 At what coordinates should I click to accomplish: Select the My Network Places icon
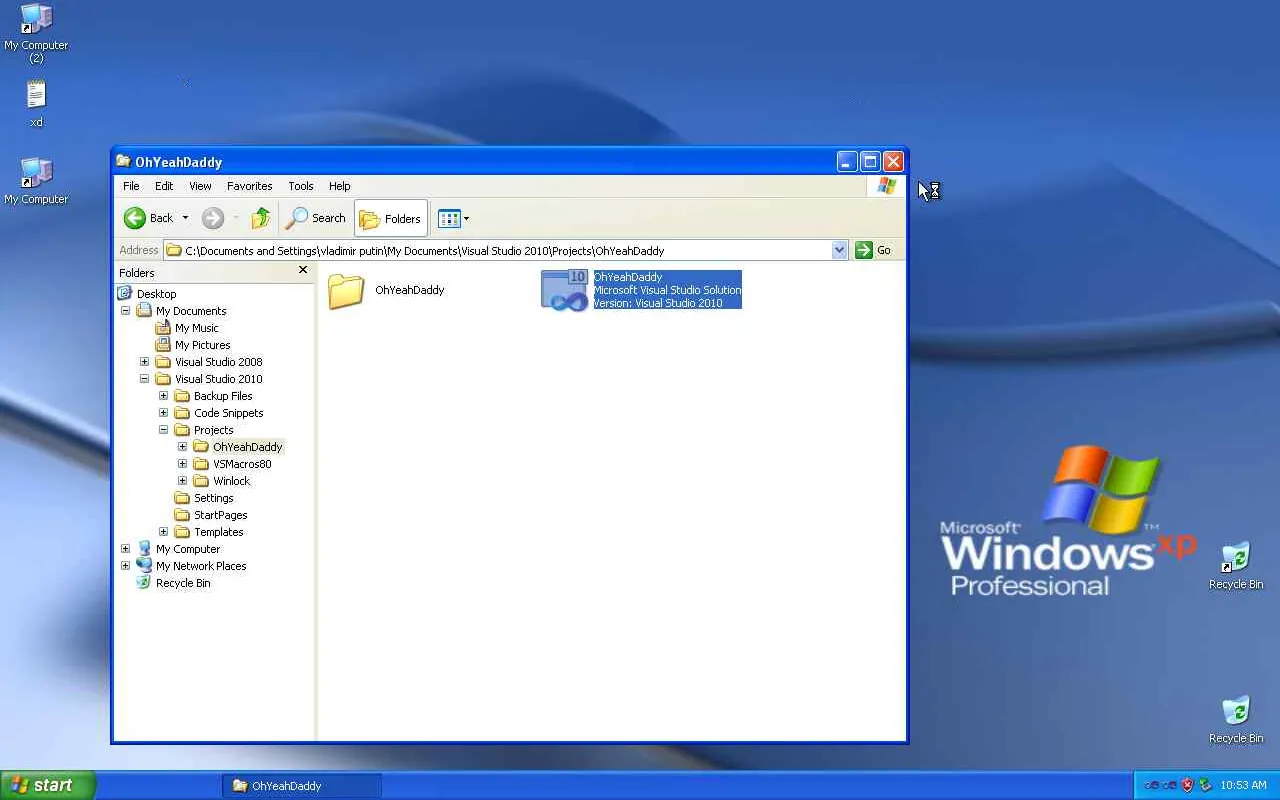[x=144, y=566]
